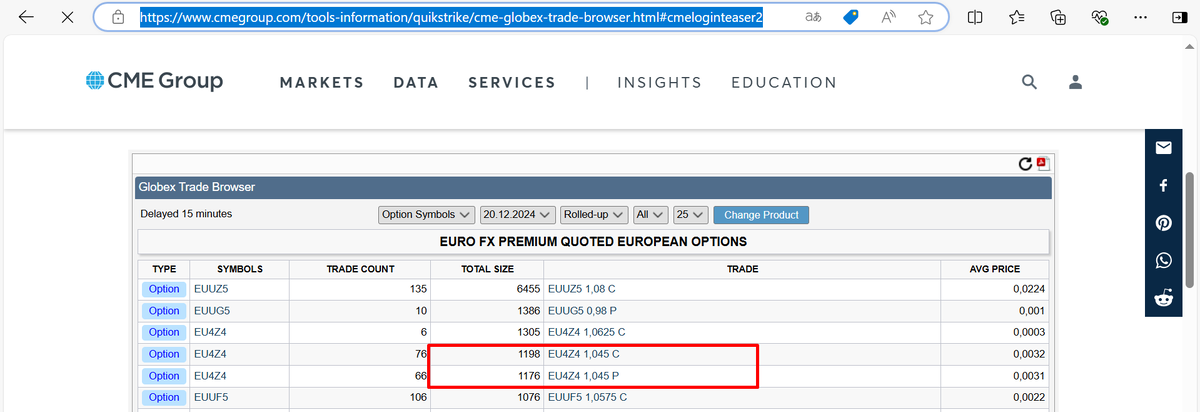Open the Rolled-up dropdown
The height and width of the screenshot is (412, 1200).
[594, 215]
